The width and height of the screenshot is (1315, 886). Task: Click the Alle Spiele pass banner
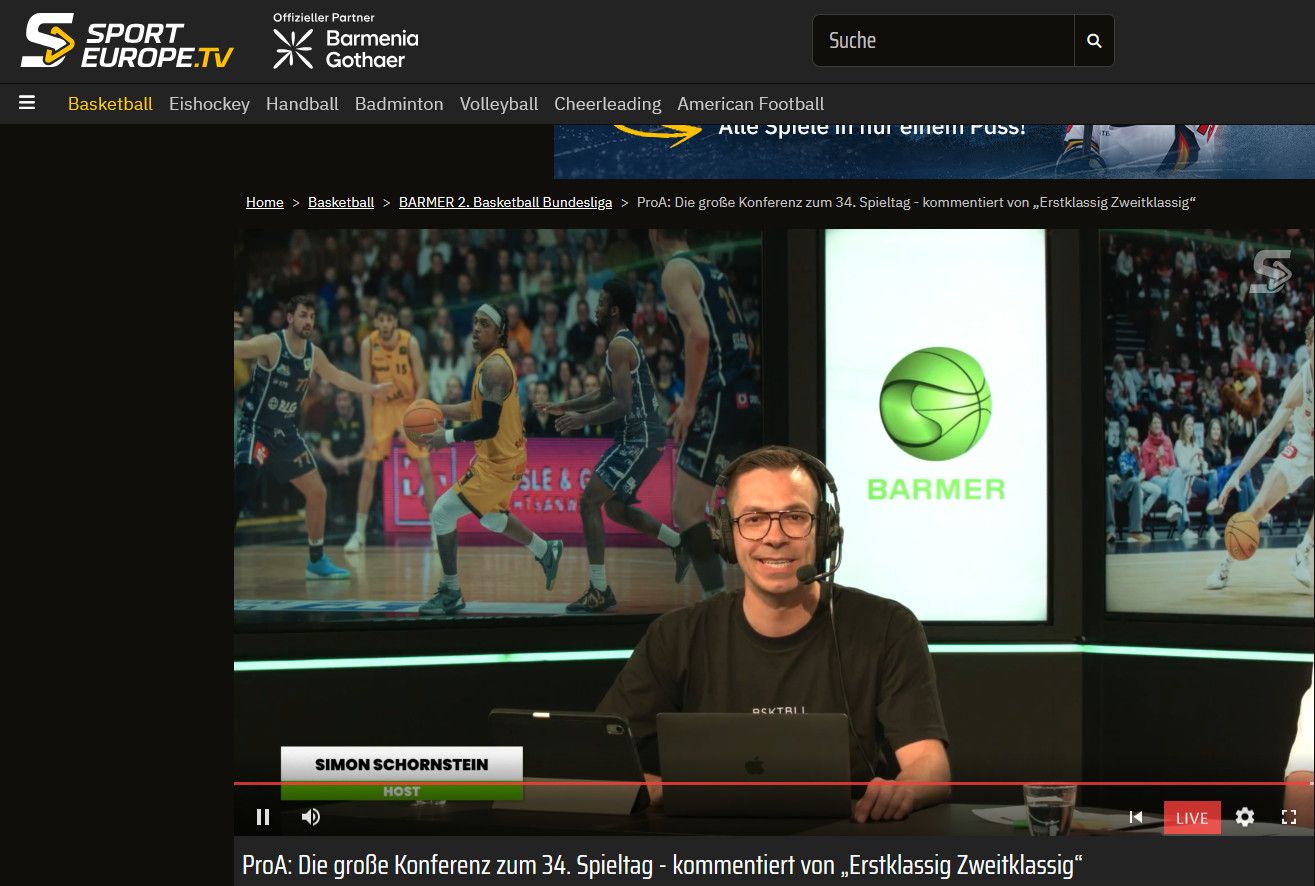click(934, 152)
